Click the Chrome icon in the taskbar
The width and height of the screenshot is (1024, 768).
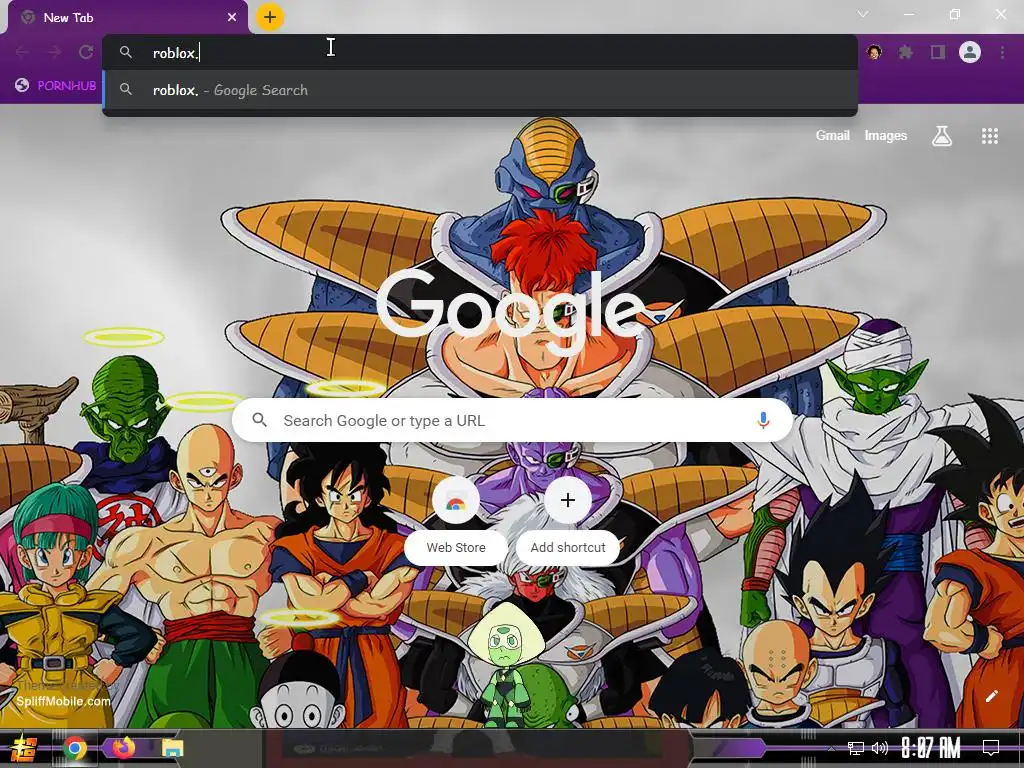pos(75,748)
